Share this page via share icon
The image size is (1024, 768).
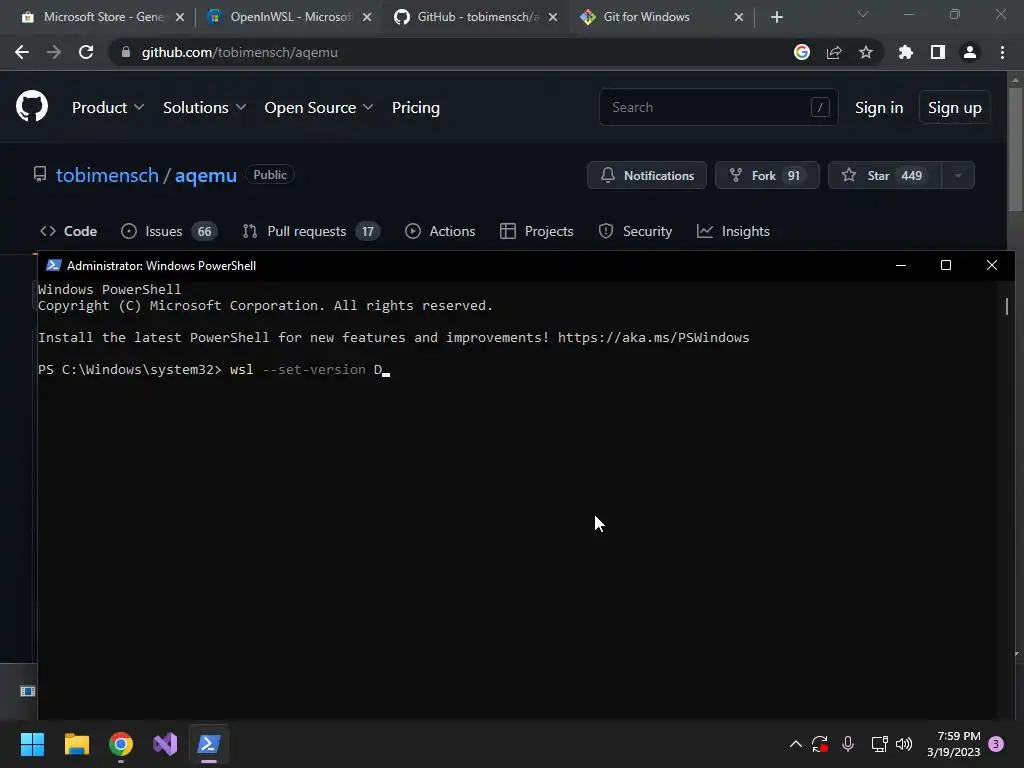(834, 52)
